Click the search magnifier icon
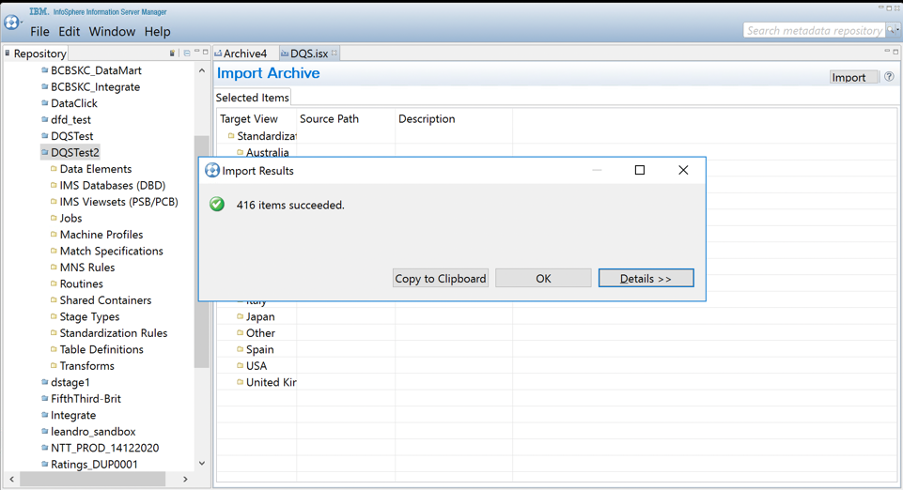This screenshot has width=904, height=490. click(x=893, y=31)
